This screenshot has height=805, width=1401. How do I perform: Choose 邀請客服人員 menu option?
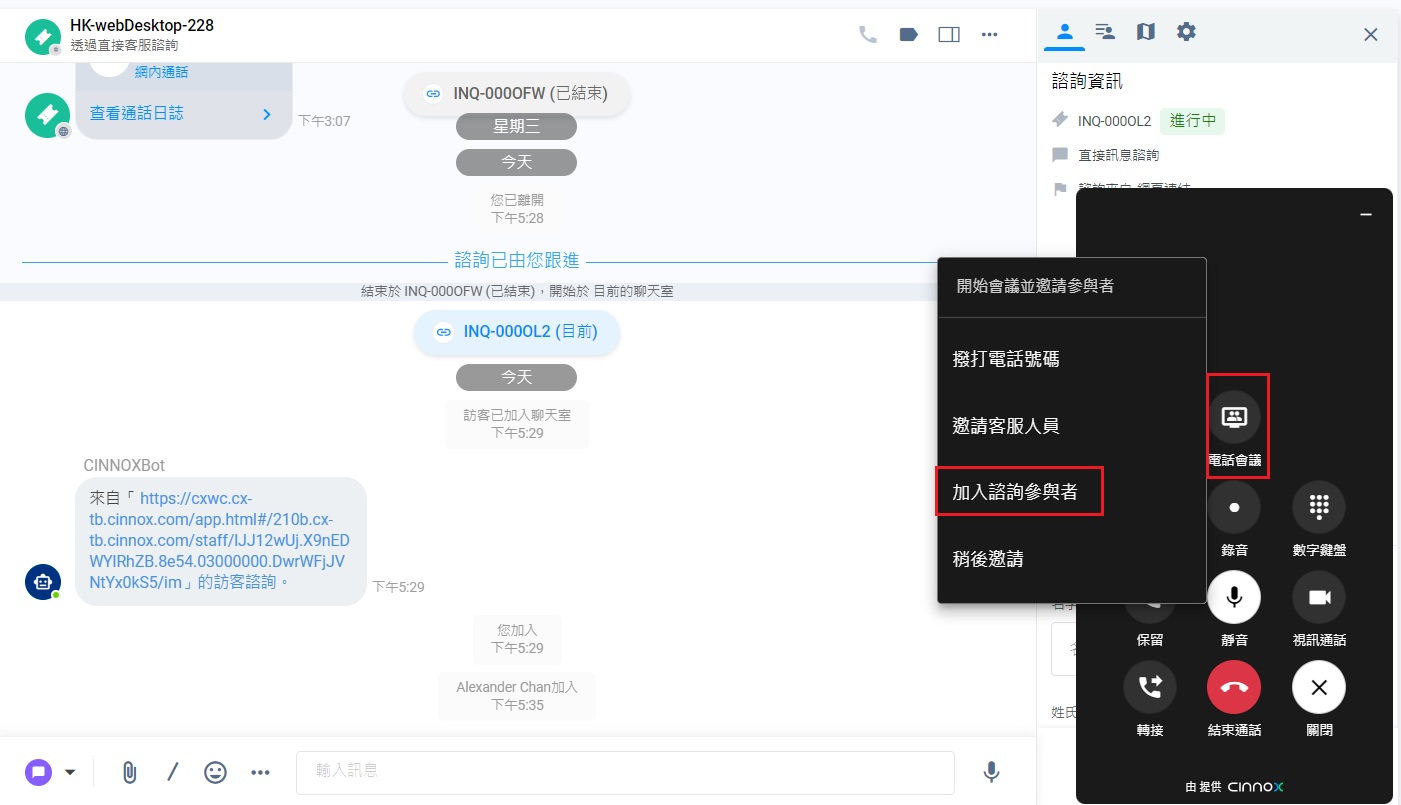[x=1072, y=426]
